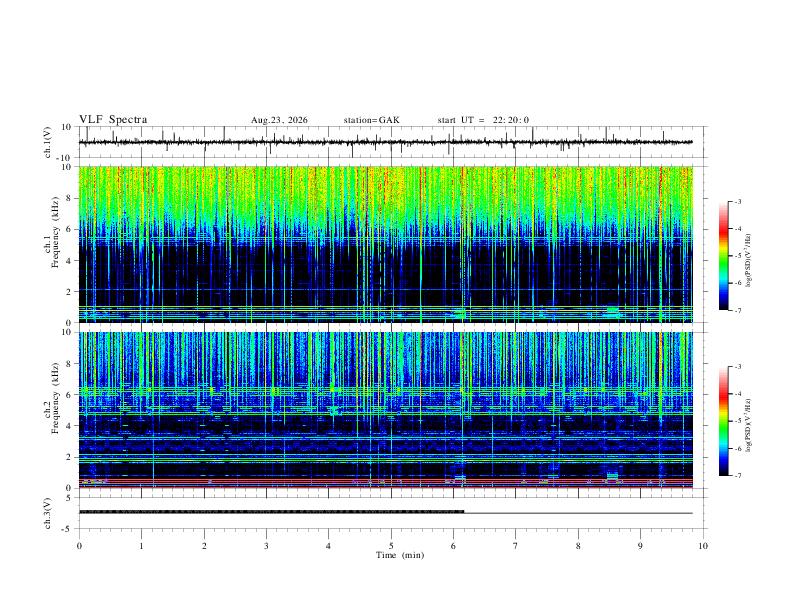Screen dimensions: 792x612
Task: Click the -3 label on ch.1 colorbar
Action: point(737,201)
